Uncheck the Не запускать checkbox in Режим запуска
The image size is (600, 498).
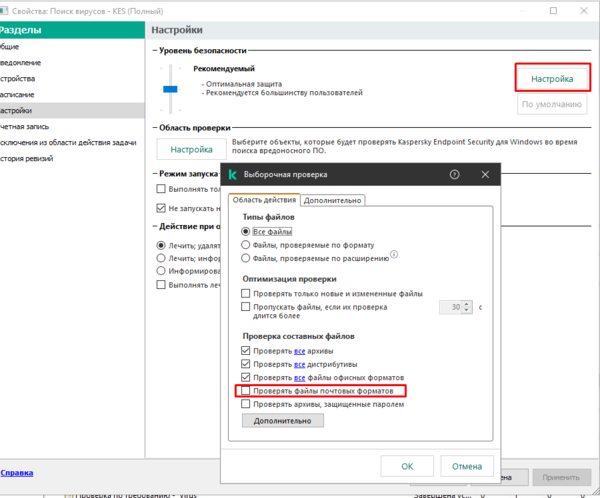point(161,208)
